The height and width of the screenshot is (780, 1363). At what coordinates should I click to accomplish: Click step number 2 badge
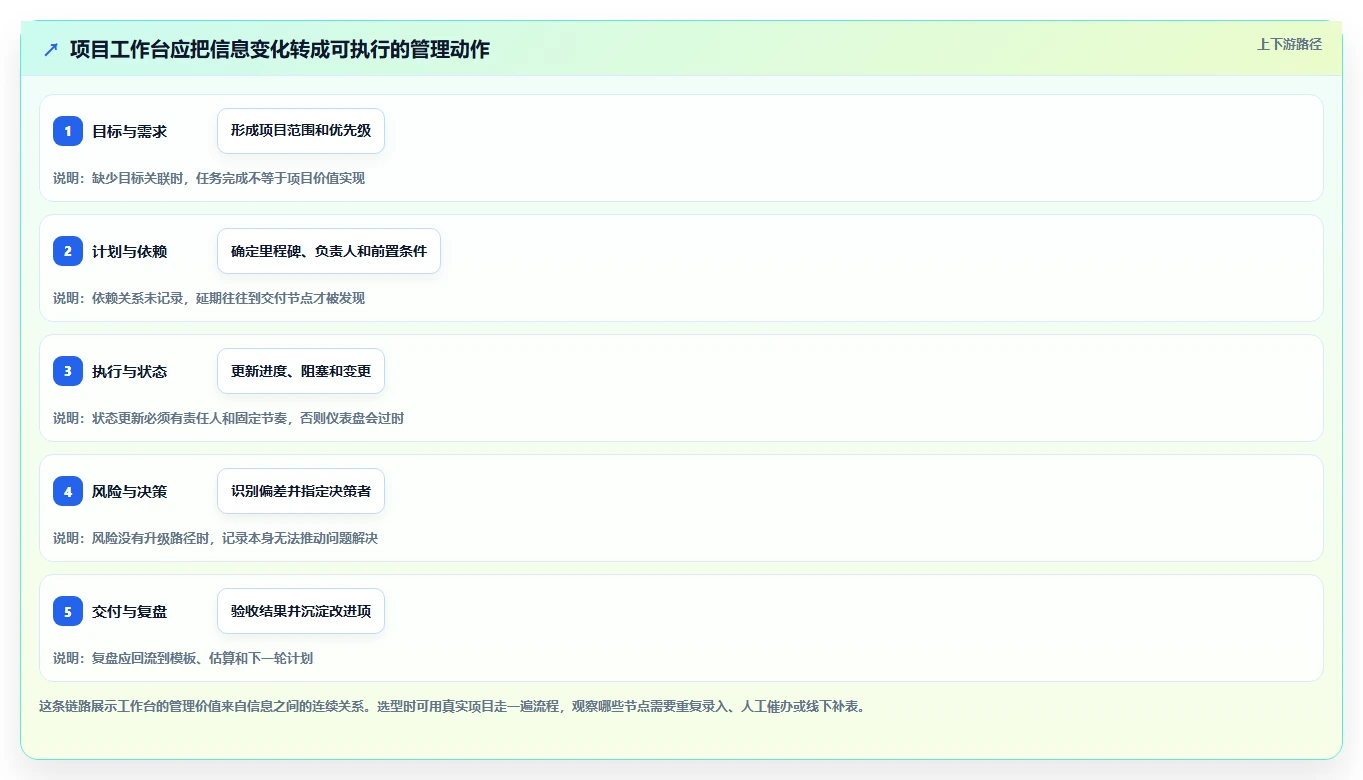(x=68, y=251)
